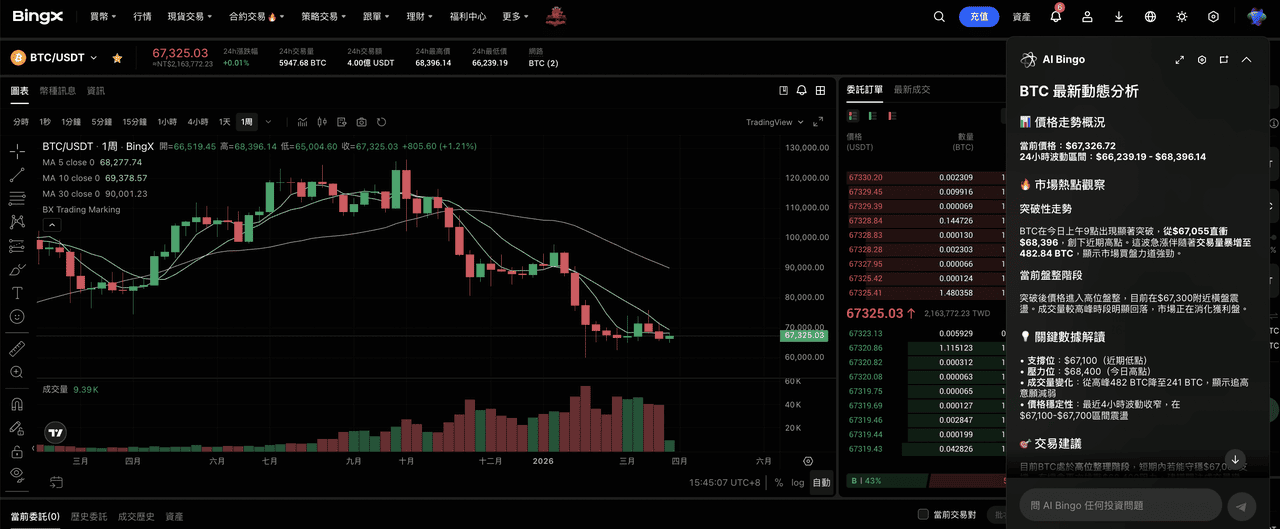The width and height of the screenshot is (1280, 529).
Task: Click the AI Bingo question input field
Action: pyautogui.click(x=1120, y=506)
